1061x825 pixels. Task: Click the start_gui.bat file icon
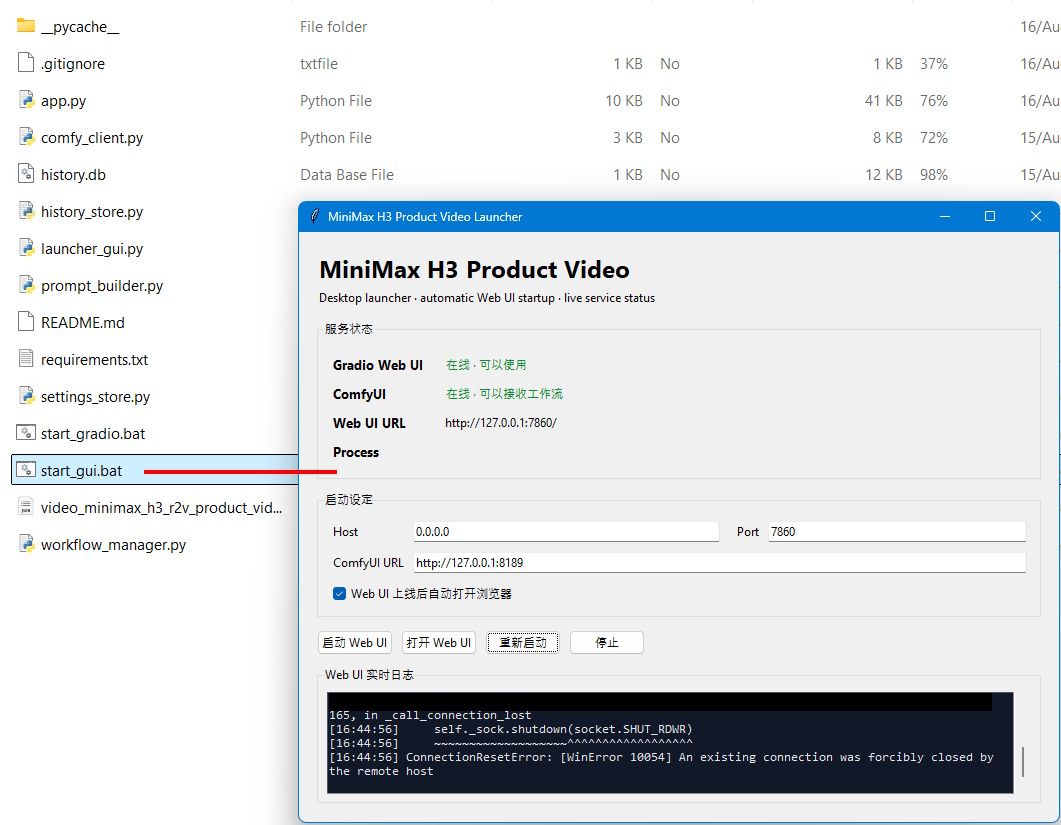coord(26,470)
